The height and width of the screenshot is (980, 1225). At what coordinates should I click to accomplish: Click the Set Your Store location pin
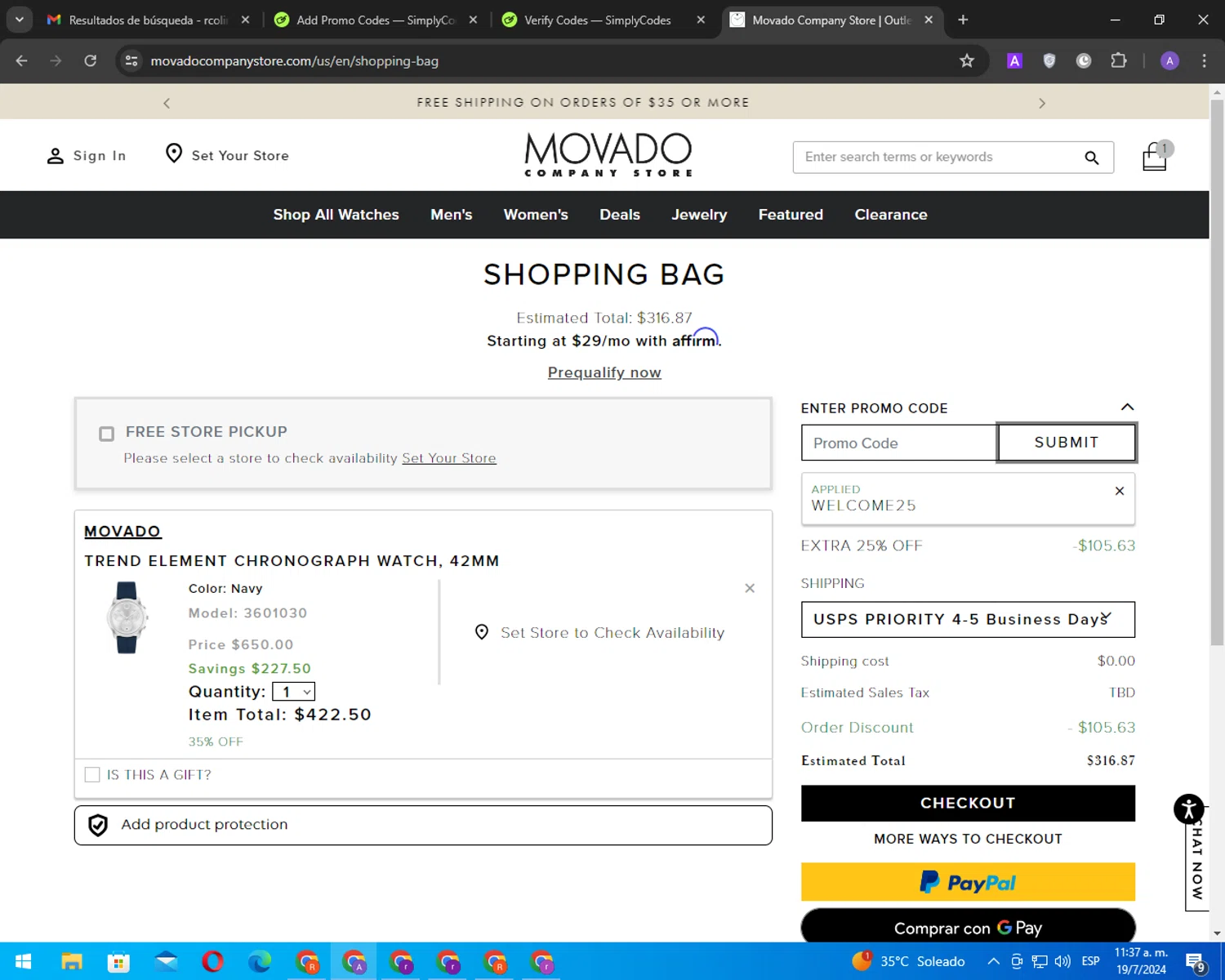173,154
